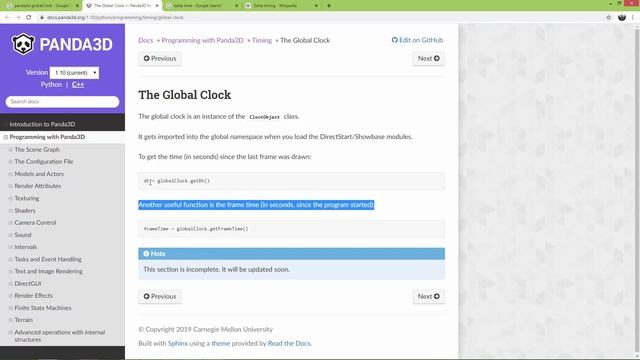Open the Read the Docs link
The width and height of the screenshot is (640, 360).
pyautogui.click(x=289, y=343)
